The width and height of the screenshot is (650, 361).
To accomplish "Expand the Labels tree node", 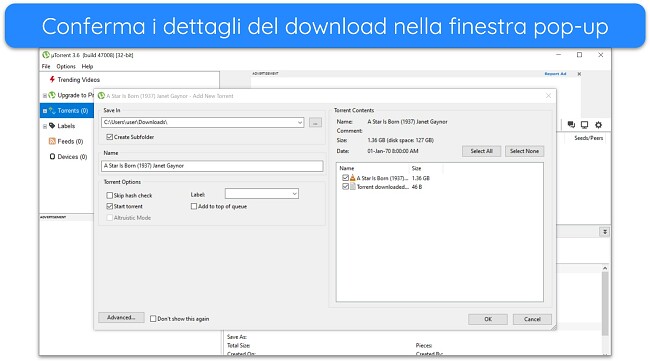I will pyautogui.click(x=45, y=126).
